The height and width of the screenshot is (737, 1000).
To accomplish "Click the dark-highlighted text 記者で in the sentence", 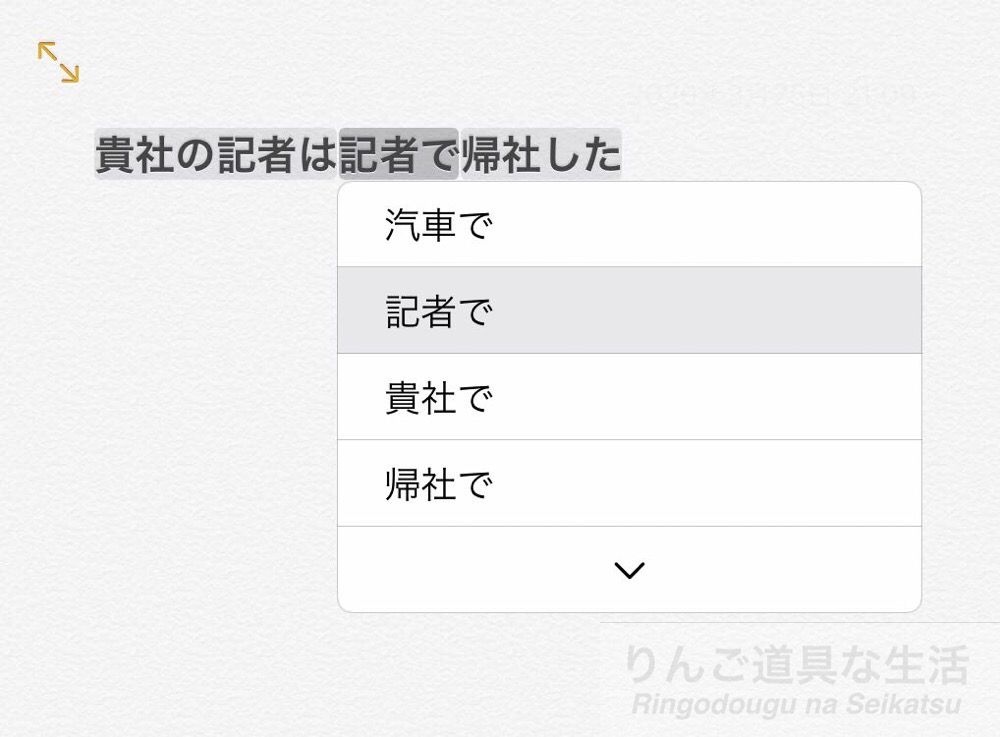I will 400,150.
